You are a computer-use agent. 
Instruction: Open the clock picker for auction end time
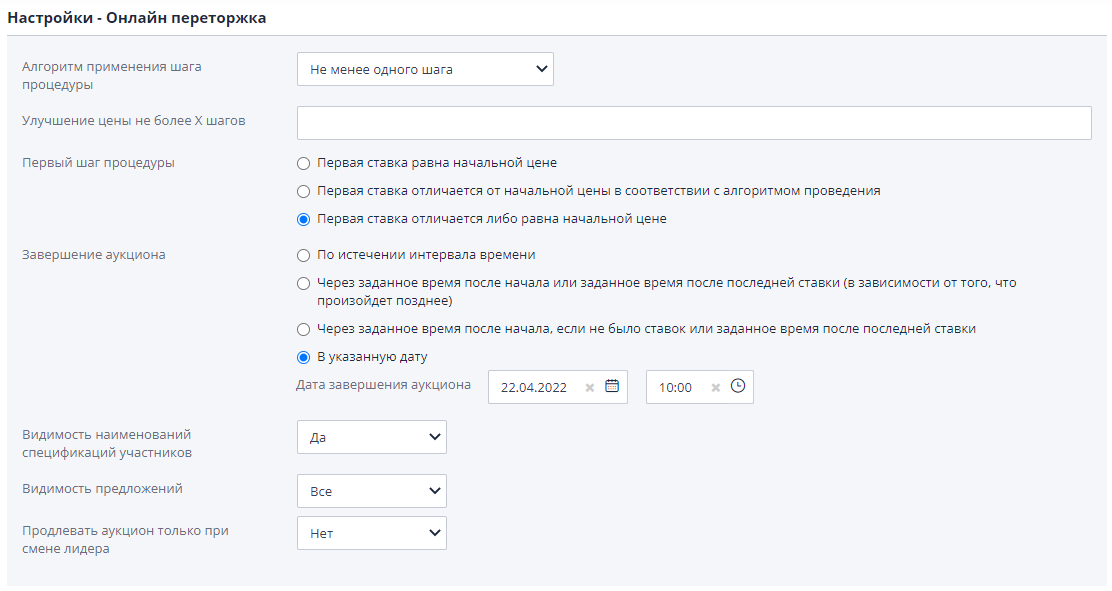(x=737, y=387)
